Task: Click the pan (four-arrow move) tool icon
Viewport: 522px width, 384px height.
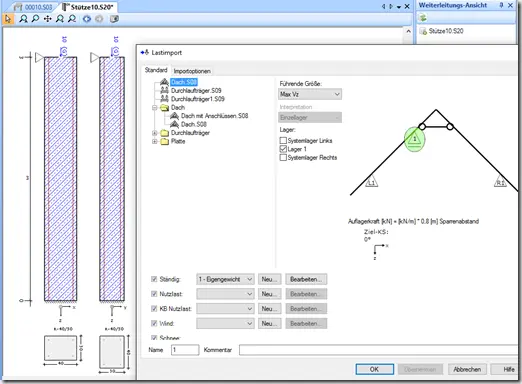Action: [48, 19]
